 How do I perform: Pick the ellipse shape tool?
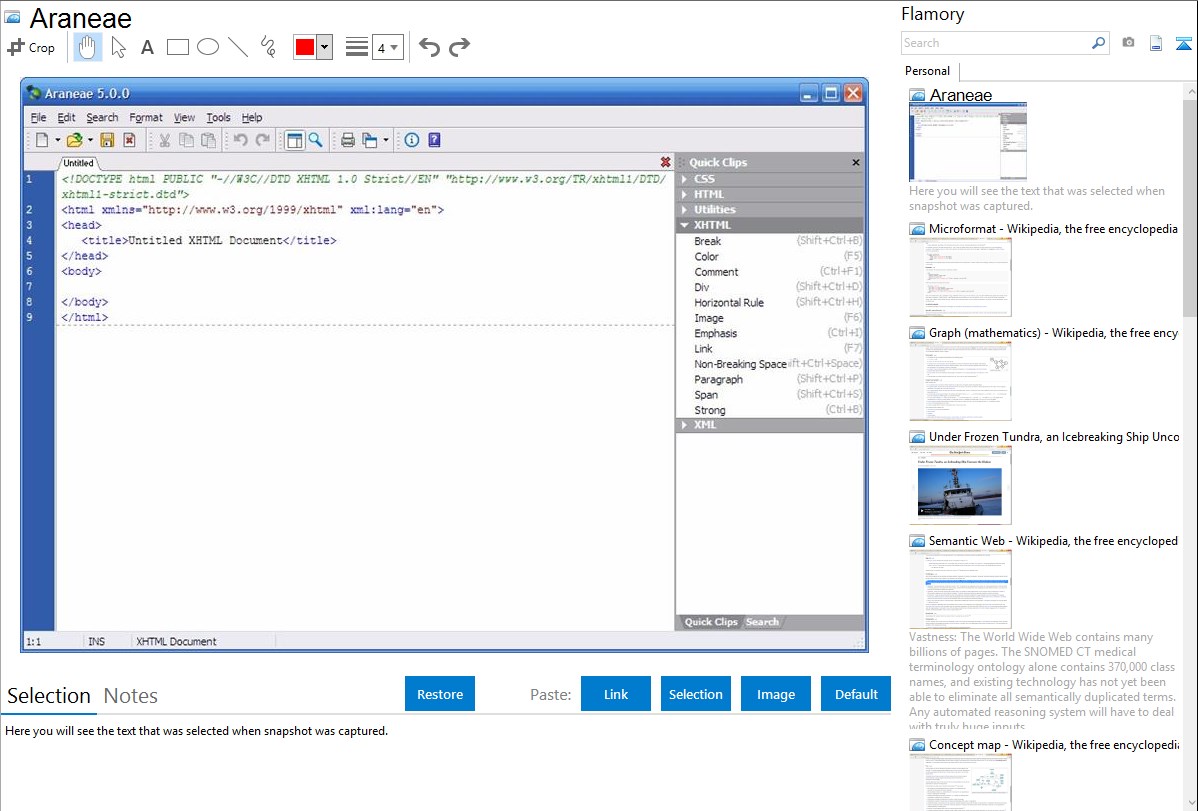point(208,47)
